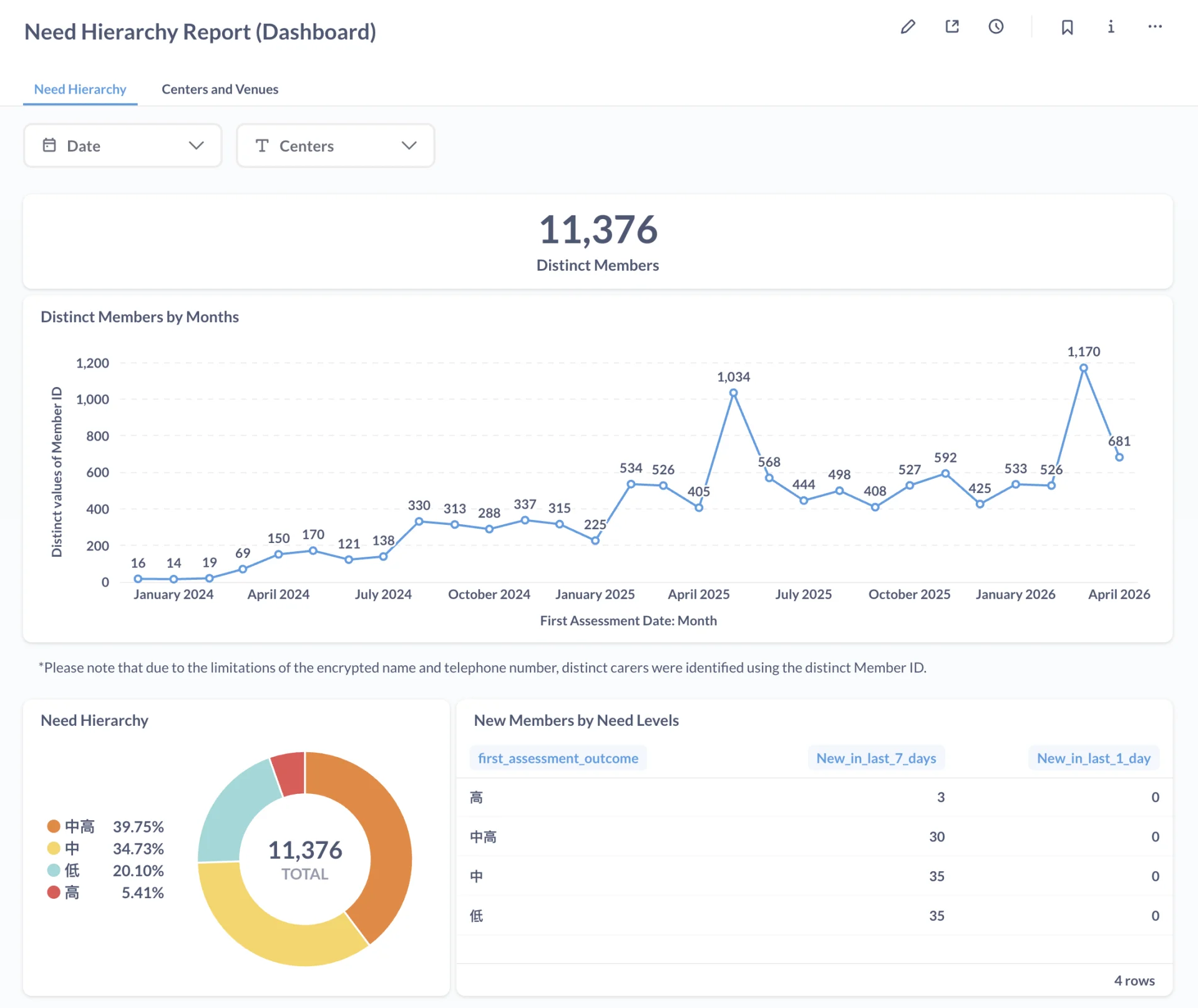The image size is (1198, 1008).
Task: Click the T text icon in Centers filter
Action: (x=262, y=145)
